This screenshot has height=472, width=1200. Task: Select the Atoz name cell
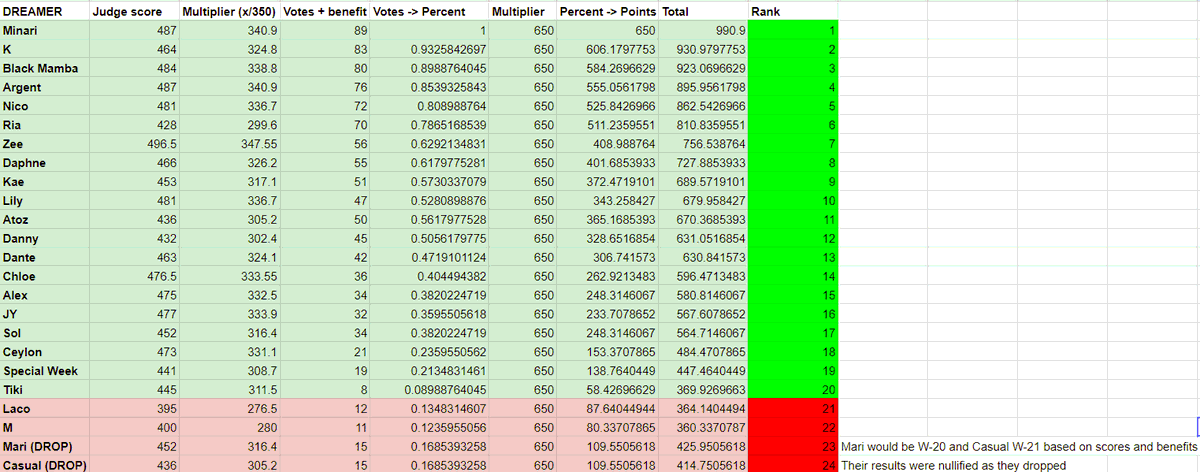click(45, 221)
